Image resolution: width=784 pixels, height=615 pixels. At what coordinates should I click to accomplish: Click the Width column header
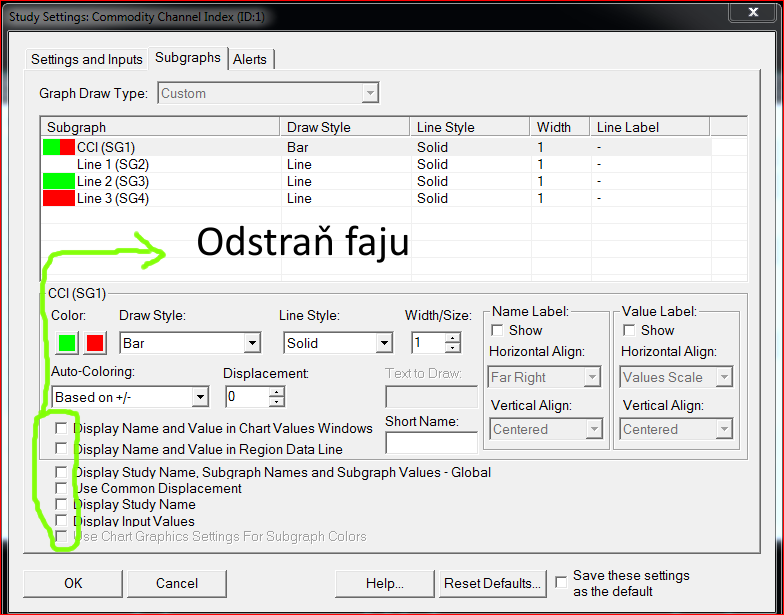point(560,127)
